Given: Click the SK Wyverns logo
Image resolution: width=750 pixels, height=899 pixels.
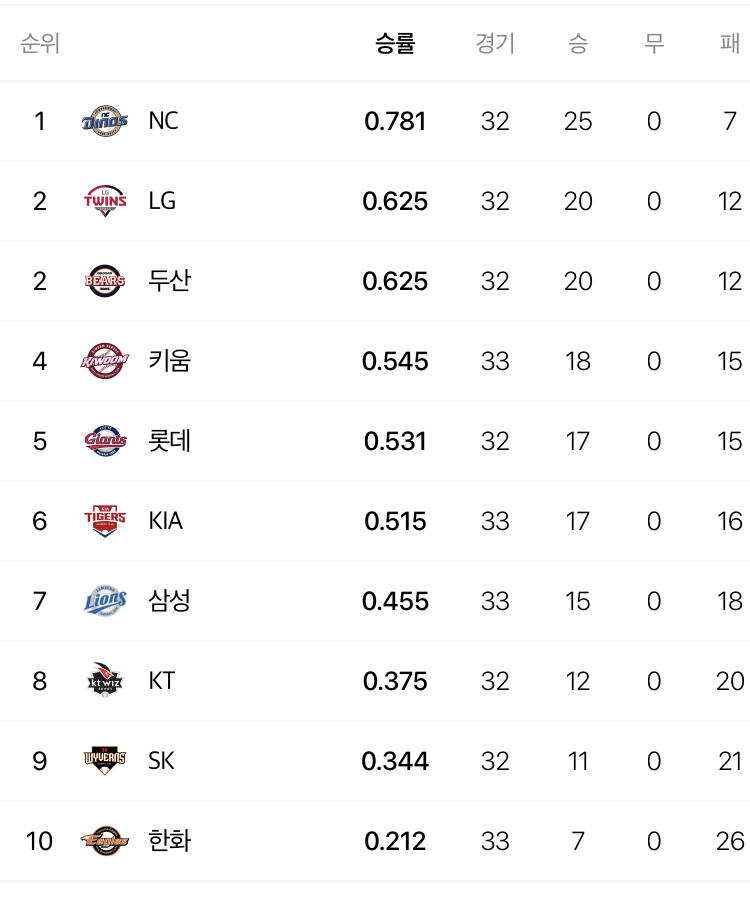Looking at the screenshot, I should pos(105,761).
